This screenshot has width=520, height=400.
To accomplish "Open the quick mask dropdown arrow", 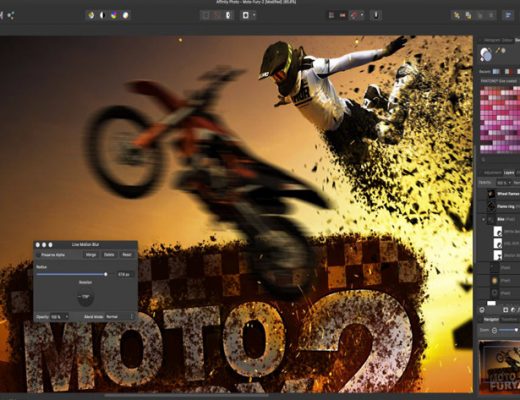I will click(254, 15).
